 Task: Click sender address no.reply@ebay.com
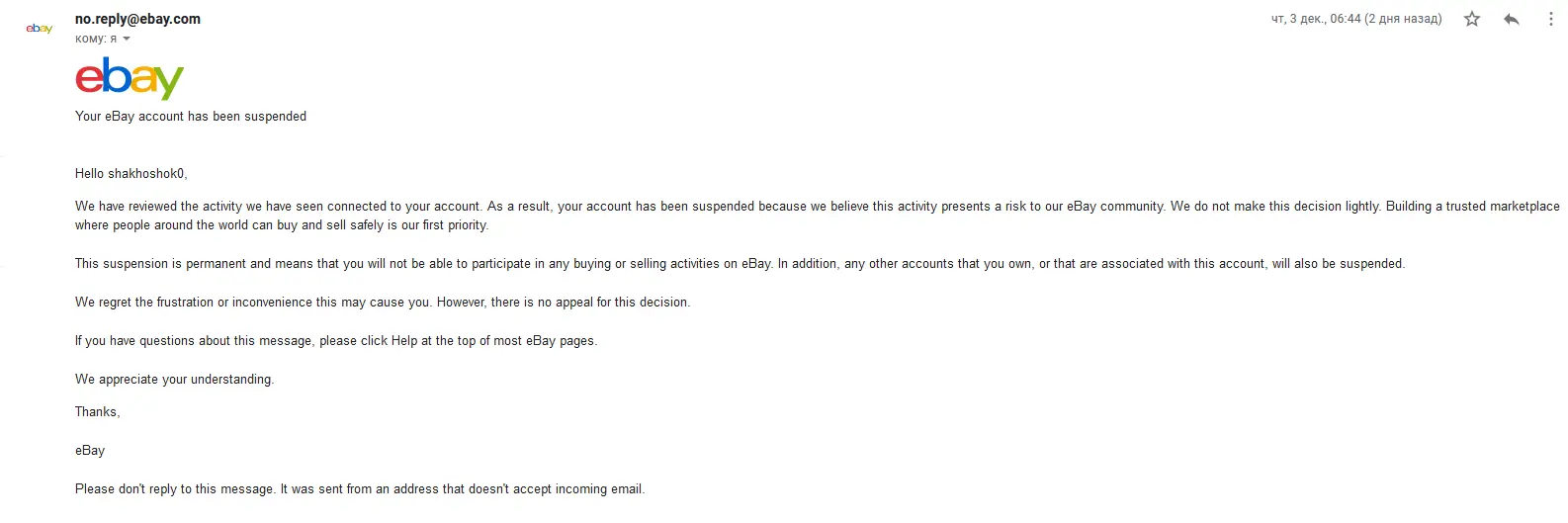click(x=137, y=19)
